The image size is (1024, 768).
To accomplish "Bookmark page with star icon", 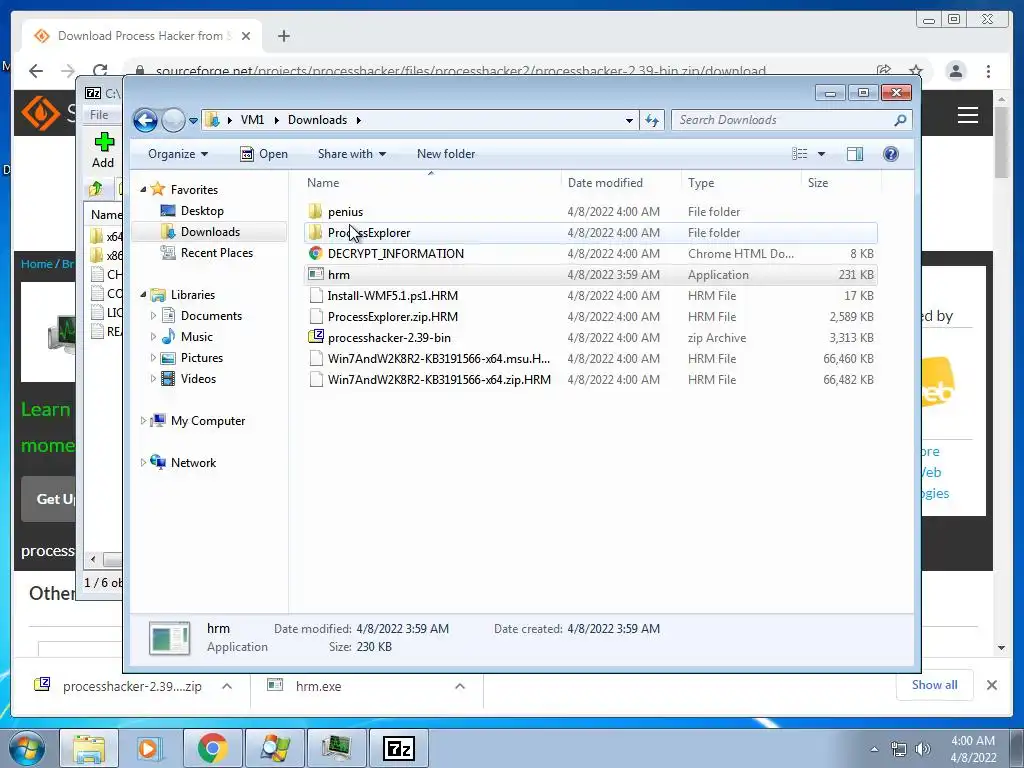I will 916,71.
